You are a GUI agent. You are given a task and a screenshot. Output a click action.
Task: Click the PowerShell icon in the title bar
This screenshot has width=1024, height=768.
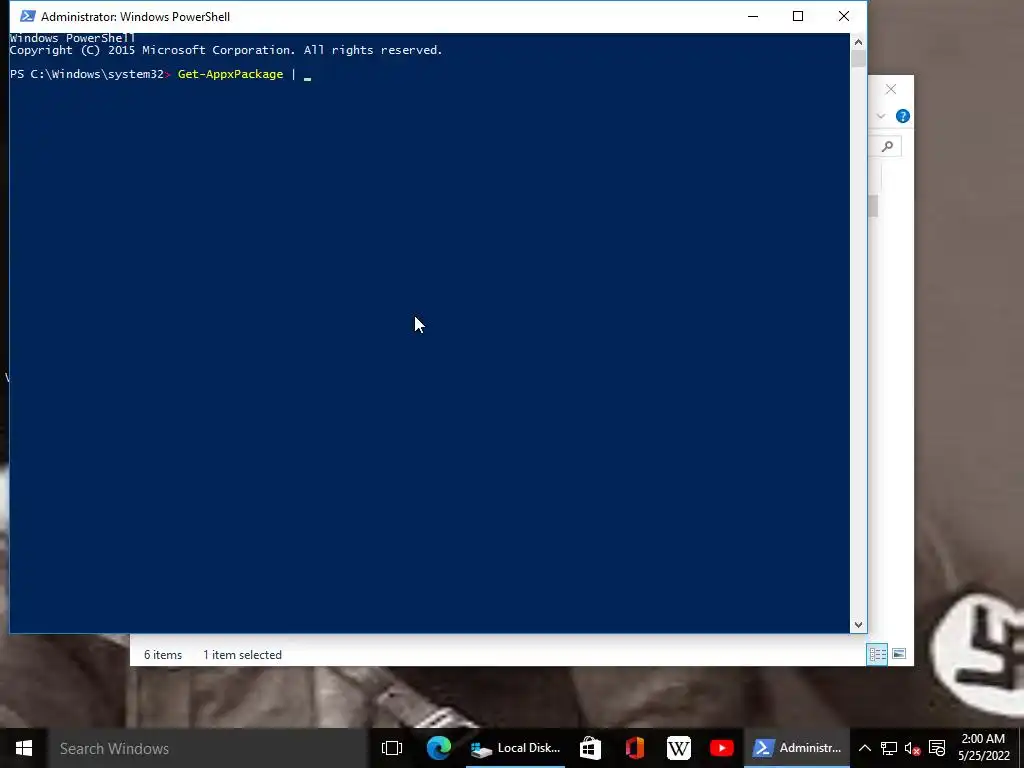coord(27,16)
